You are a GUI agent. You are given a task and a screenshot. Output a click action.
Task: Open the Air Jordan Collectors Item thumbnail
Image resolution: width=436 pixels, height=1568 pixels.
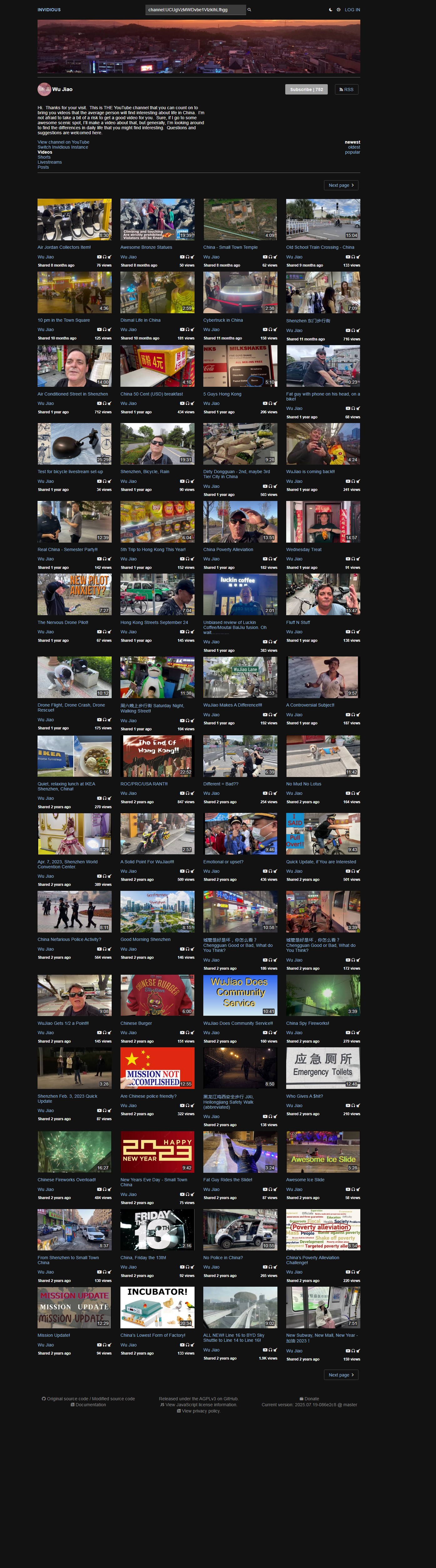(74, 219)
